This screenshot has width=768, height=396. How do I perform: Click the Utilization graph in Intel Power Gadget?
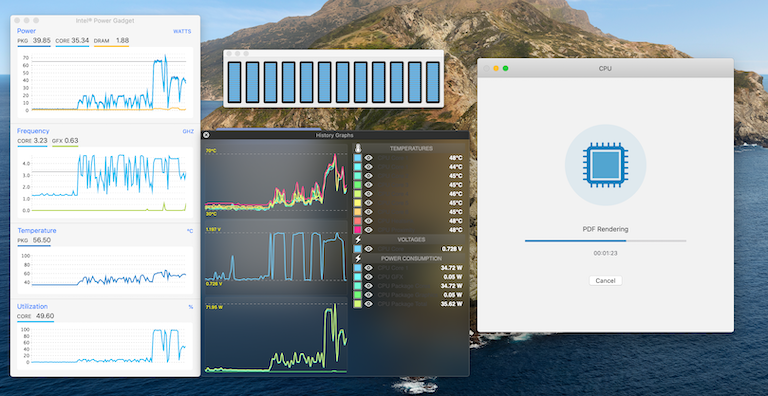coord(105,346)
